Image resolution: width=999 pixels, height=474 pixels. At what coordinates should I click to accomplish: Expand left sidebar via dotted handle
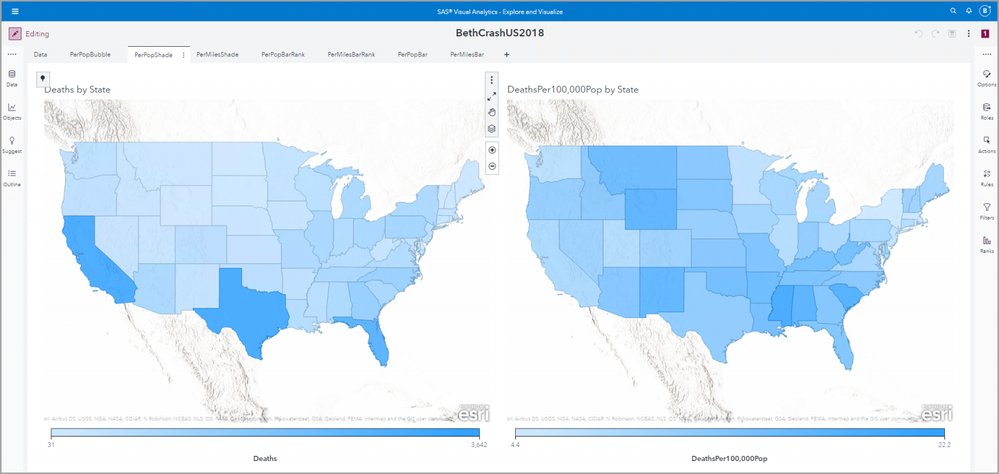pos(12,55)
